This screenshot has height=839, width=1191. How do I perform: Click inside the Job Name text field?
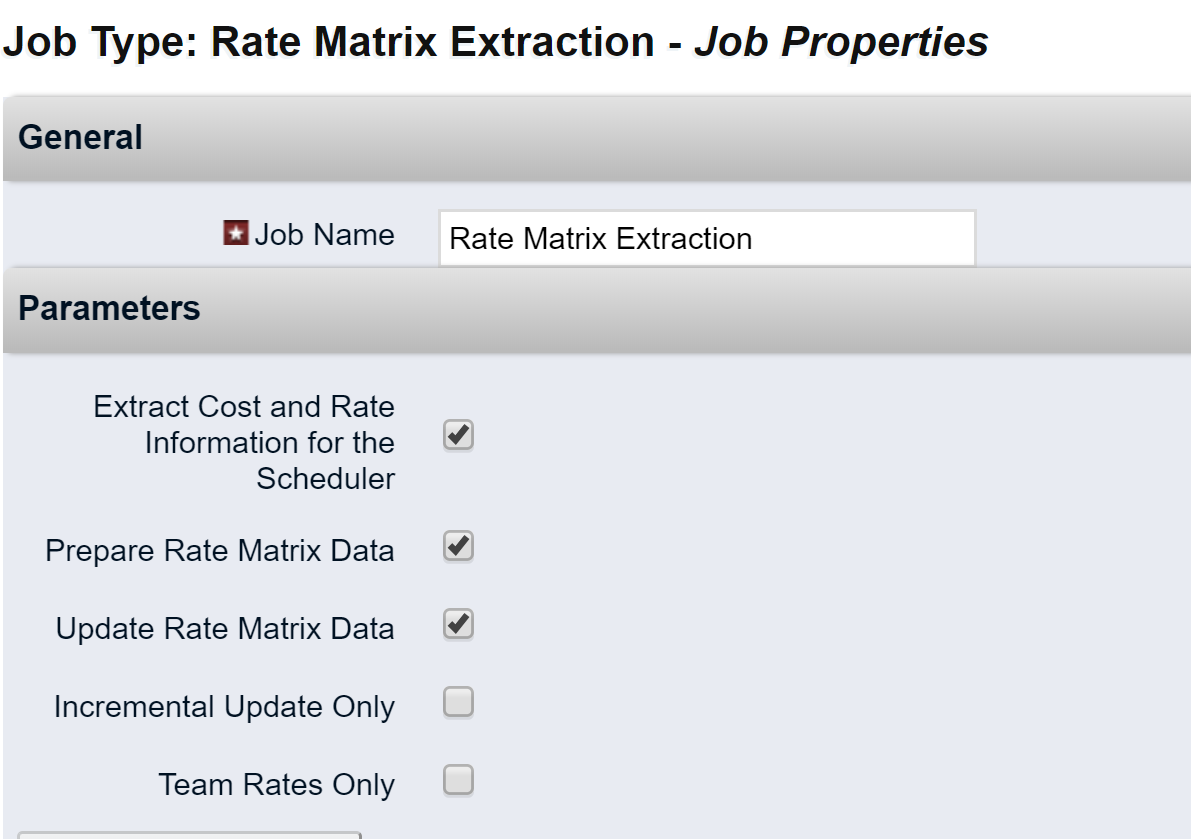[x=706, y=239]
